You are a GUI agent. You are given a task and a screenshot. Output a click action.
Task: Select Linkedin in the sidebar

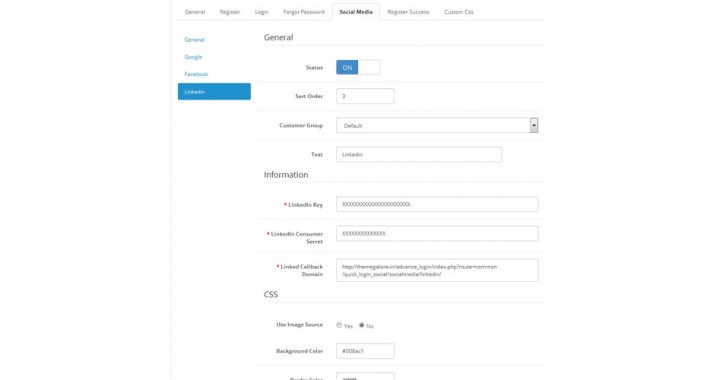[x=214, y=91]
